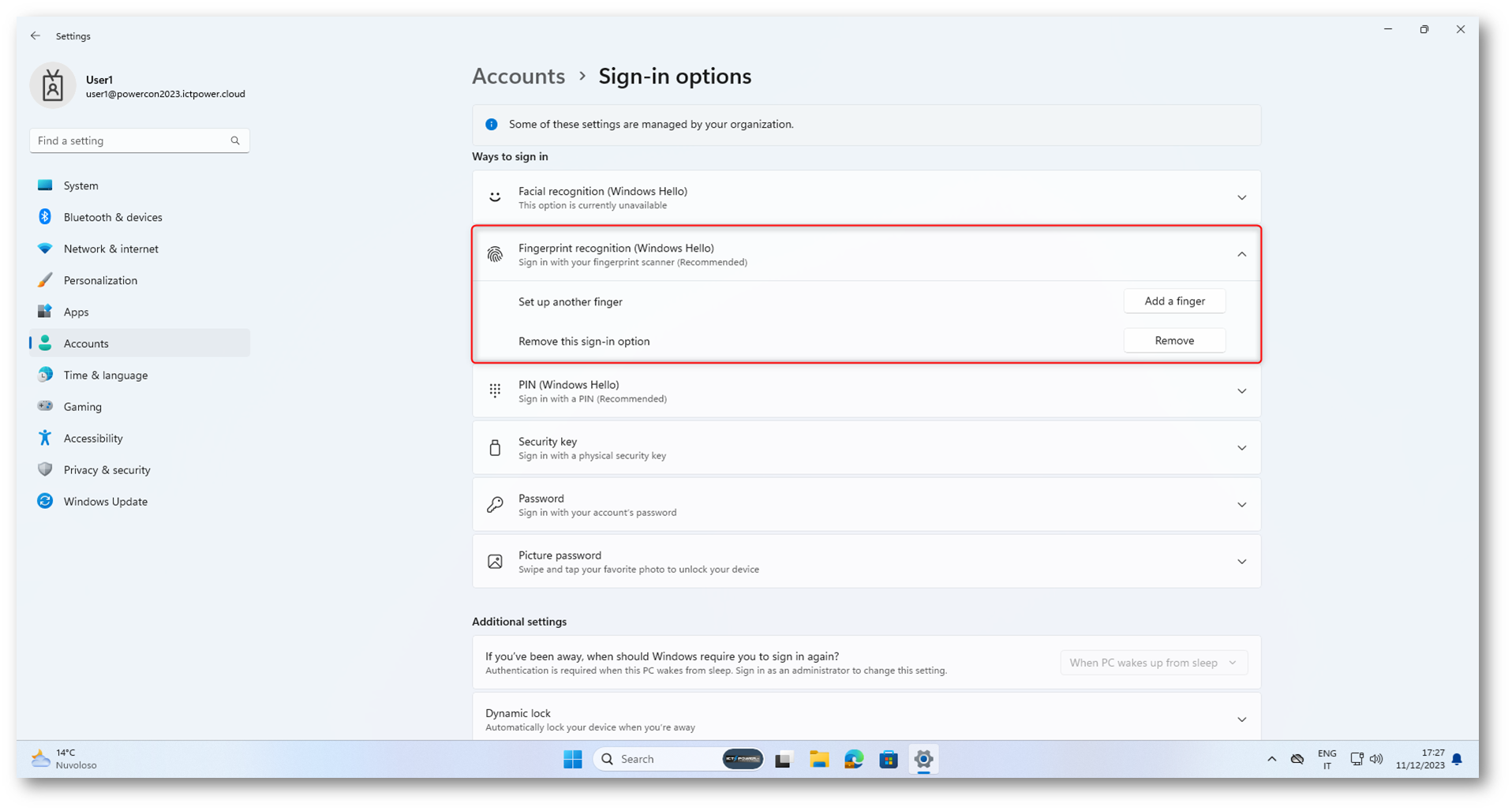Viewport: 1512px width, 811px height.
Task: Click the back arrow in Settings
Action: [36, 36]
